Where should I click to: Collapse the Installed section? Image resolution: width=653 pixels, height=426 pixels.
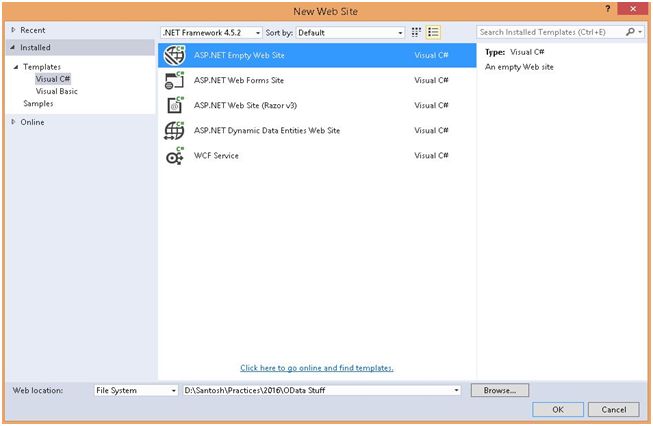point(13,47)
